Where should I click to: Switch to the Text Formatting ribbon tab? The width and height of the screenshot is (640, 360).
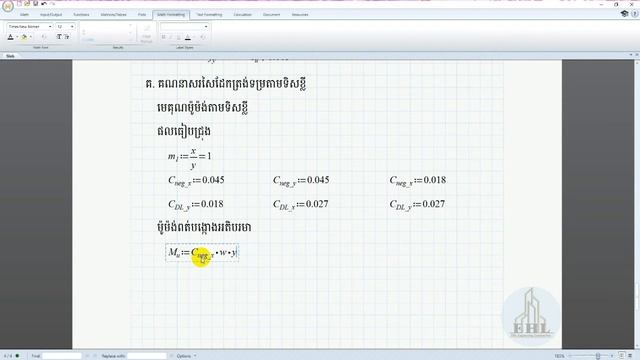(209, 15)
